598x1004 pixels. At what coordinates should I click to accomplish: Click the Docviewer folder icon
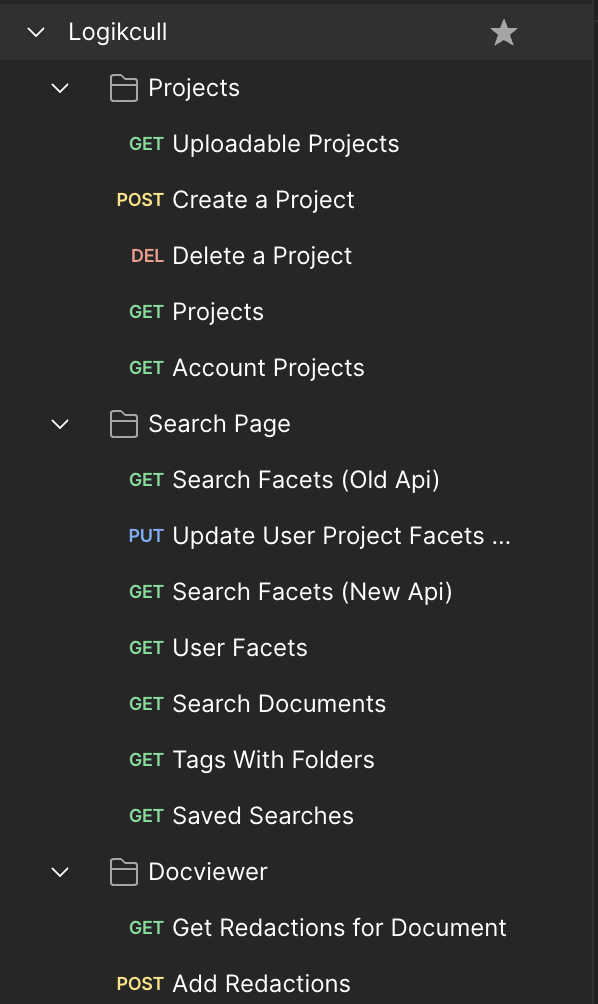click(x=124, y=872)
